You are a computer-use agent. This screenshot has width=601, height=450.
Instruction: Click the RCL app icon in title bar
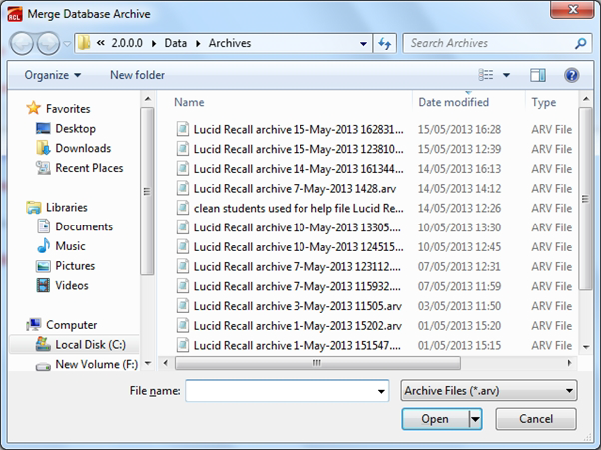coord(15,14)
